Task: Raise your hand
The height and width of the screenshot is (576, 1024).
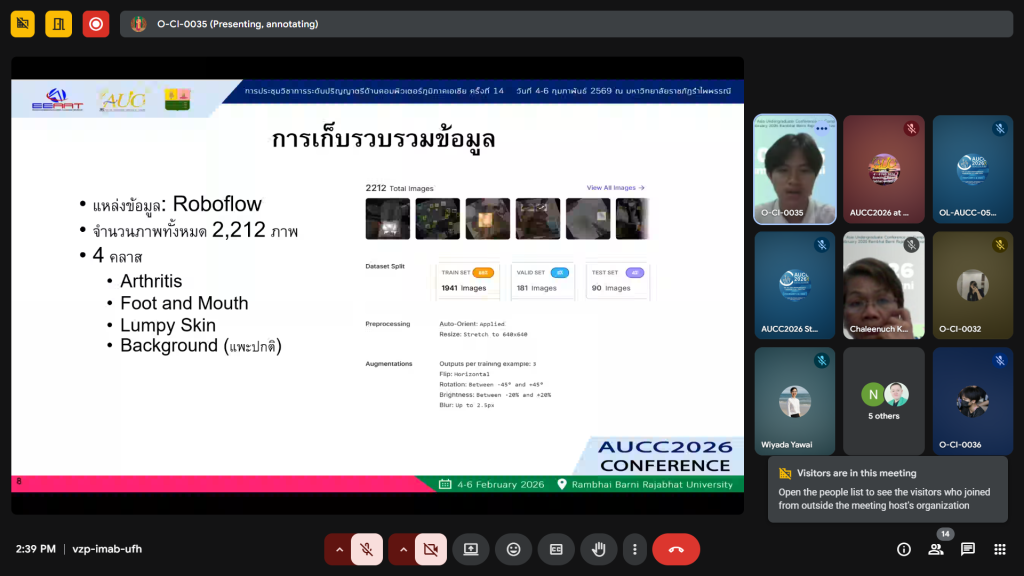Action: pos(599,549)
